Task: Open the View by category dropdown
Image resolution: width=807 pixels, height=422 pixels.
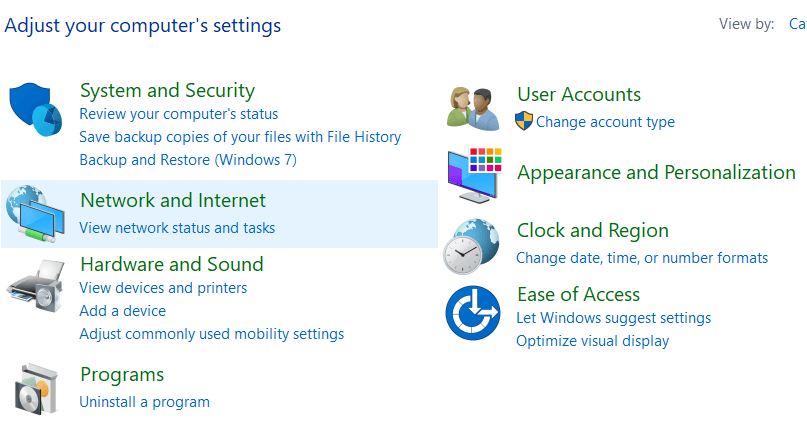Action: coord(797,24)
